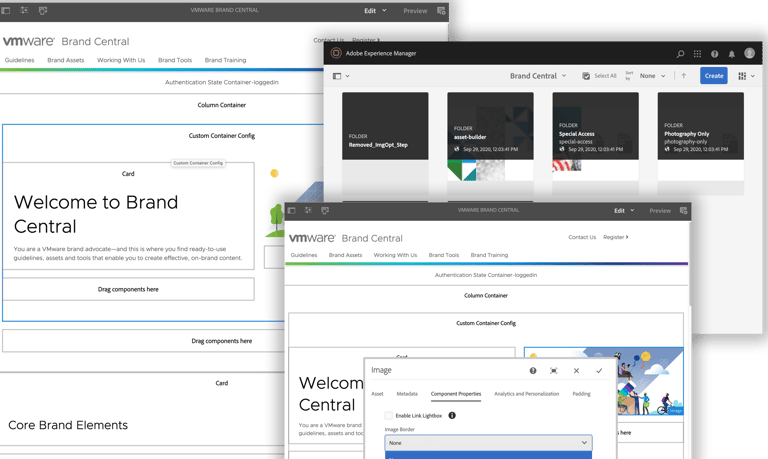Click Preview button in front editor window
768x459 pixels.
click(660, 211)
